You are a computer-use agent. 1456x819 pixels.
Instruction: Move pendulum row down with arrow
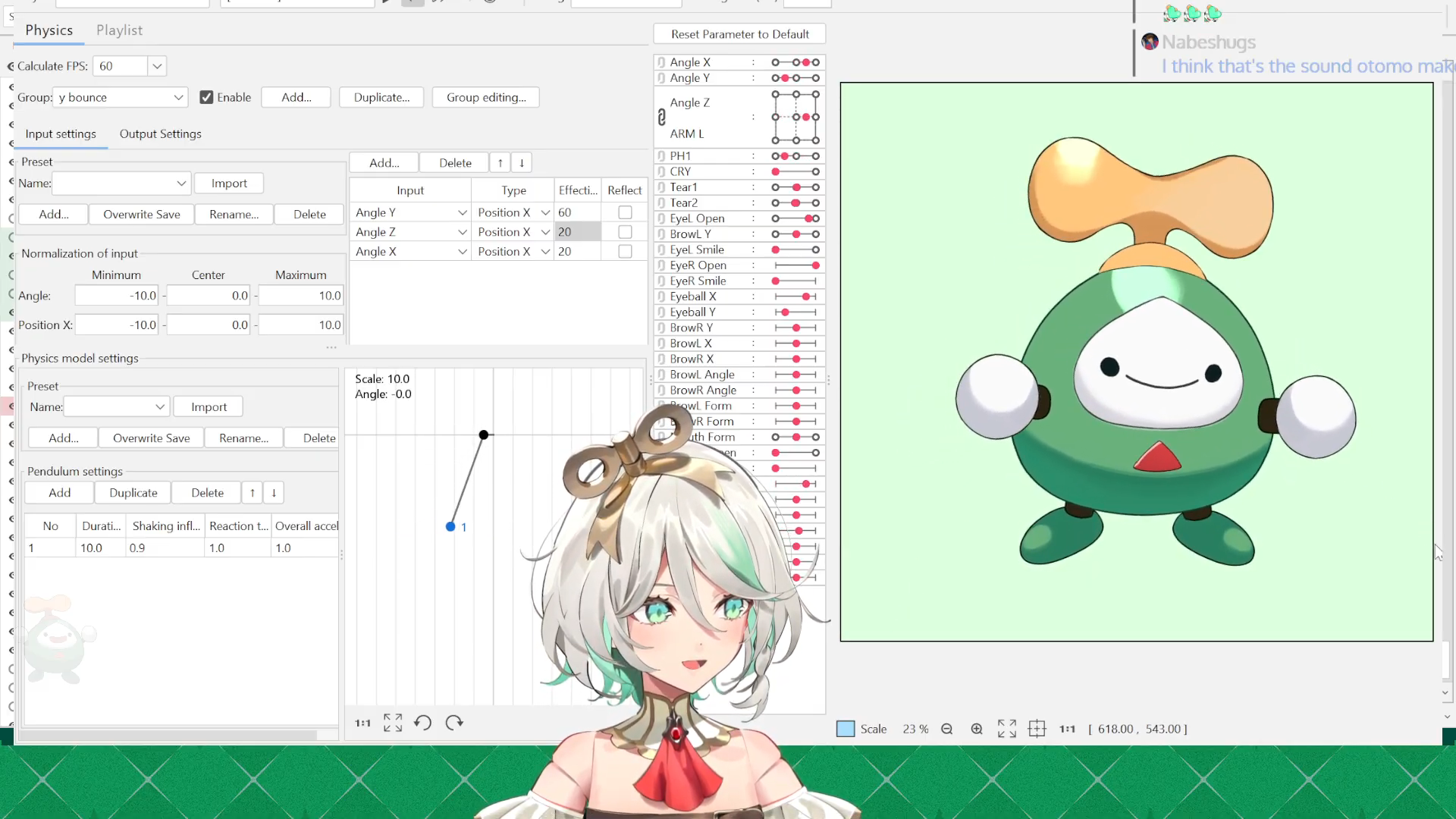click(274, 493)
